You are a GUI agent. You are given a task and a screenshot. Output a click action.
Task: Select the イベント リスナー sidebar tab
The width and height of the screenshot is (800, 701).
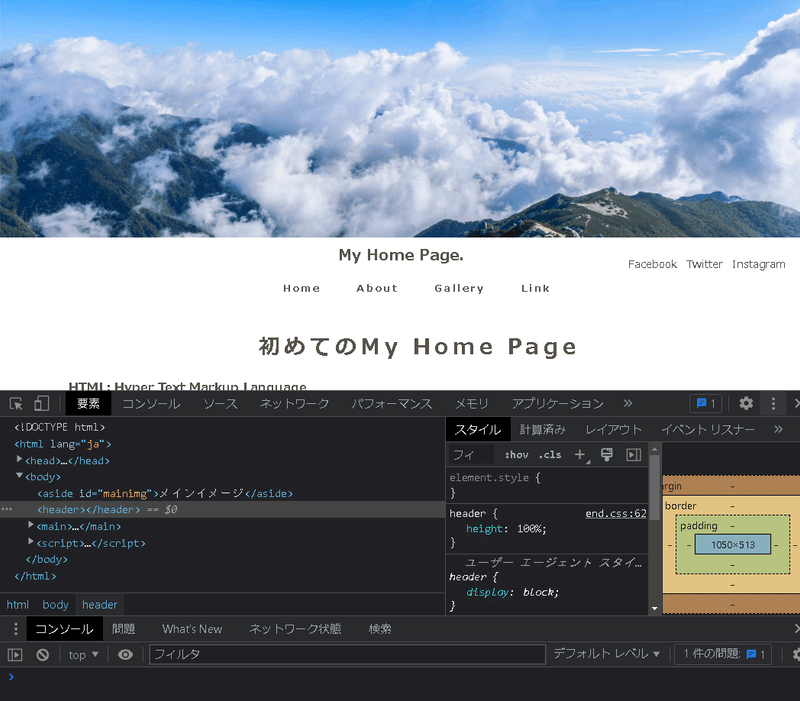click(708, 429)
